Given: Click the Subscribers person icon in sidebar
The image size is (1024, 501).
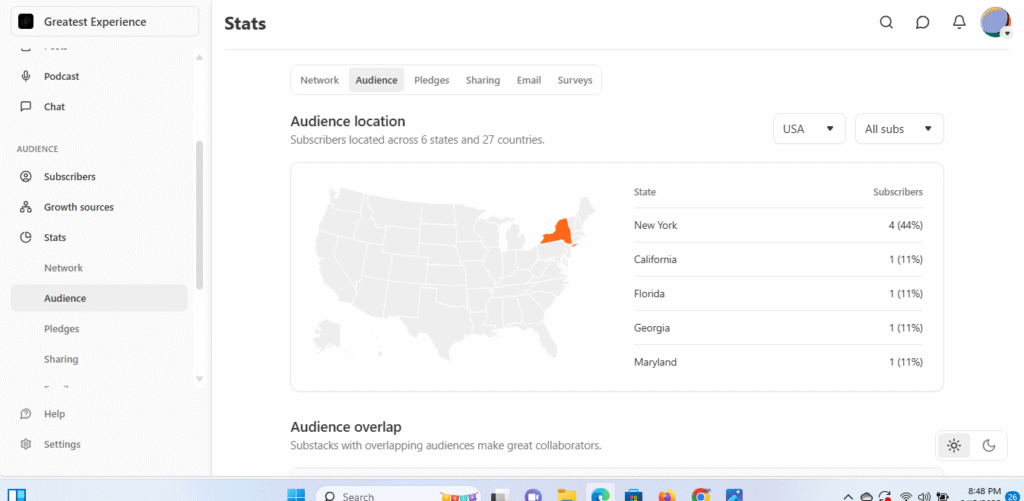Looking at the screenshot, I should point(26,177).
